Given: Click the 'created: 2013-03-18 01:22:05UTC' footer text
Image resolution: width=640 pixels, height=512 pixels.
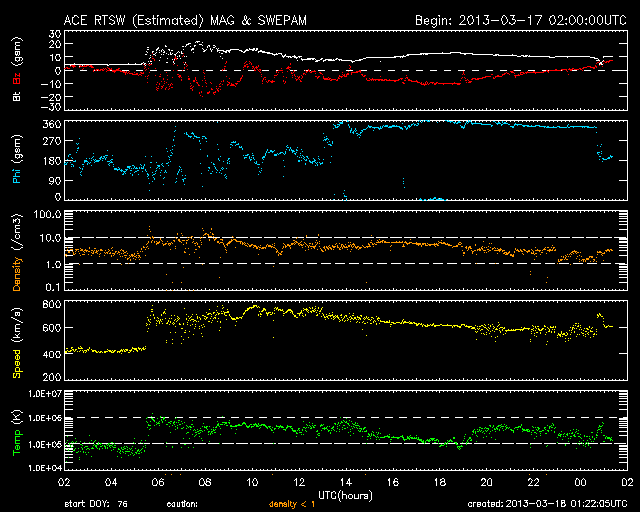Looking at the screenshot, I should [547, 504].
